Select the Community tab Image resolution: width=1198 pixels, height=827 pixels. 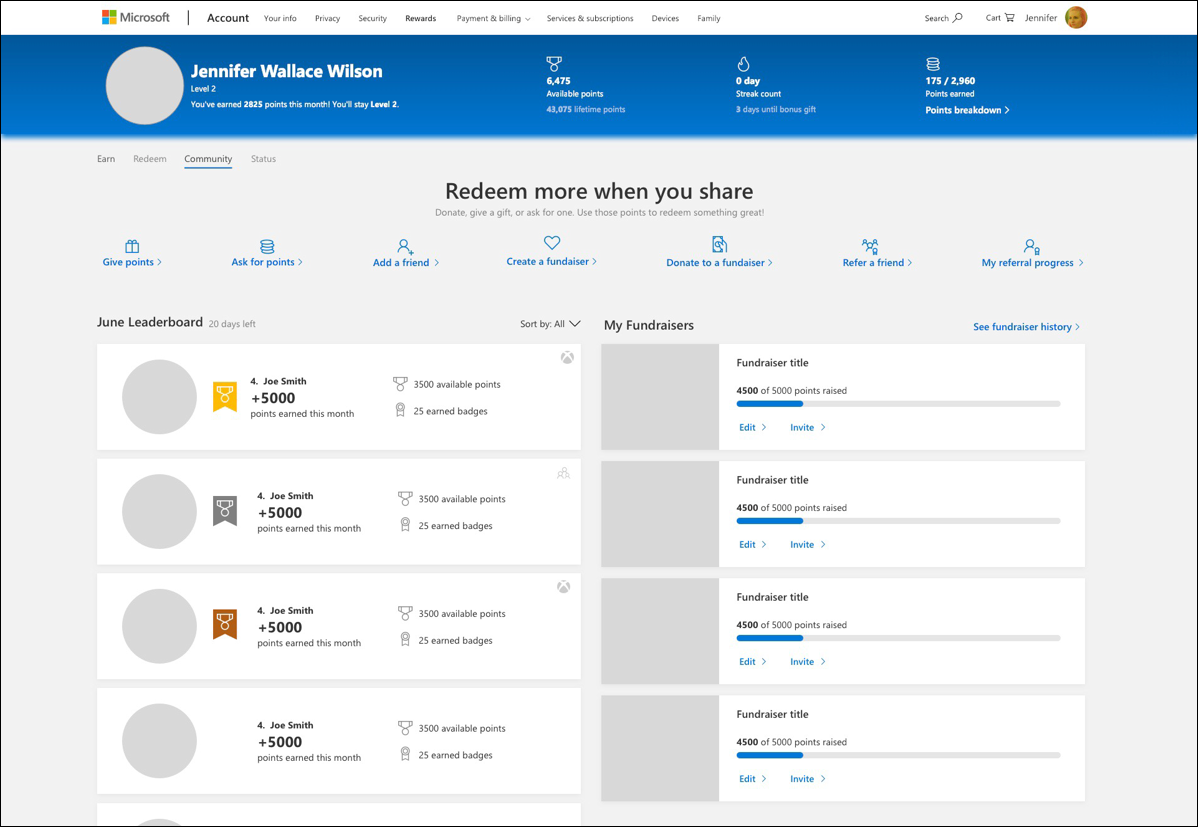(208, 159)
